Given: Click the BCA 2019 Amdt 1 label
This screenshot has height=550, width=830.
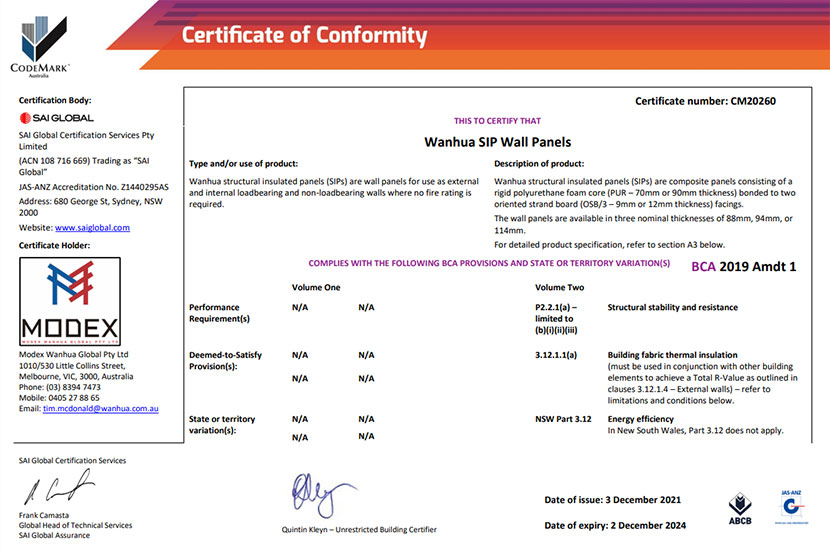Looking at the screenshot, I should [x=744, y=267].
